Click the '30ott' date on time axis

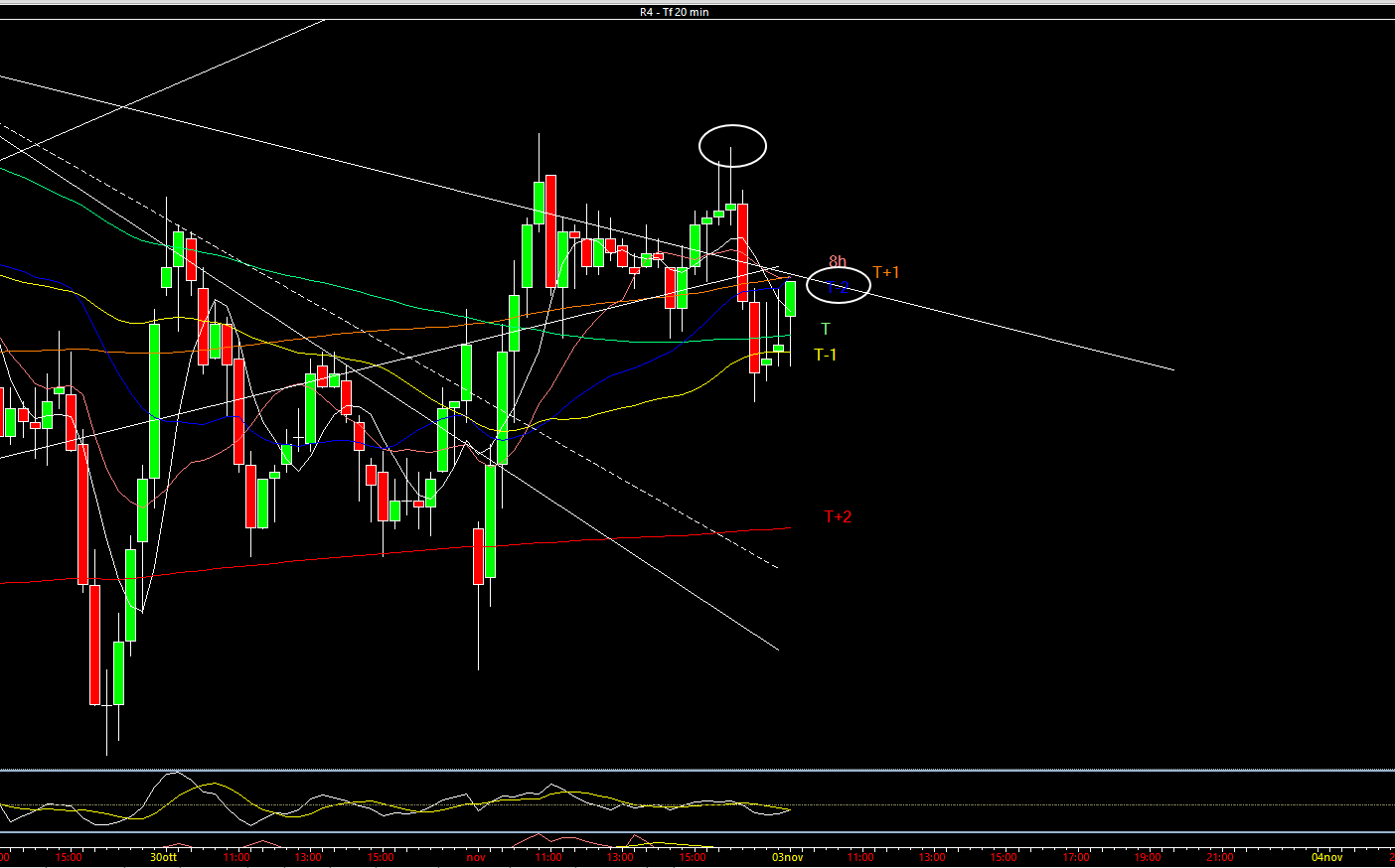pos(164,857)
